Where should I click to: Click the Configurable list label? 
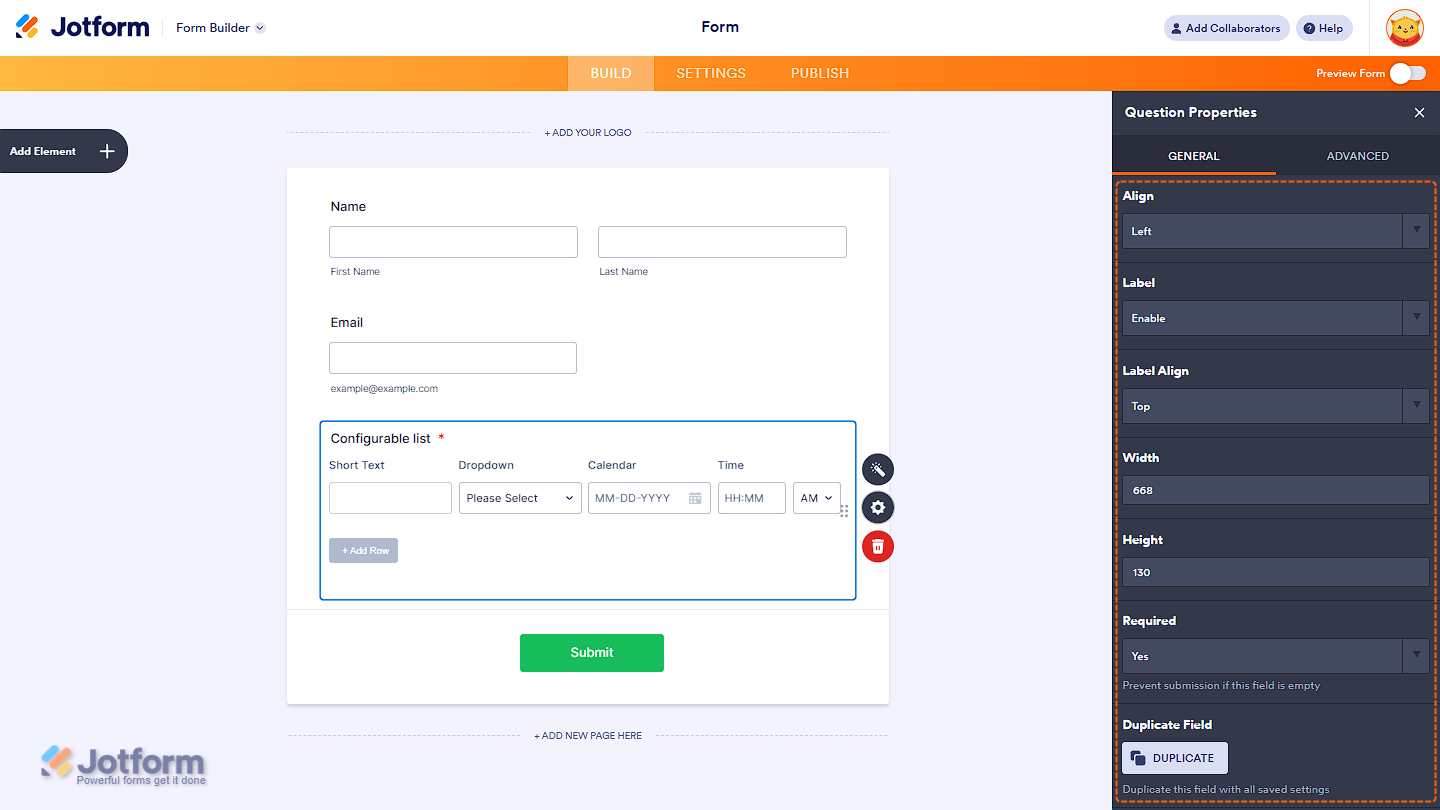(381, 439)
